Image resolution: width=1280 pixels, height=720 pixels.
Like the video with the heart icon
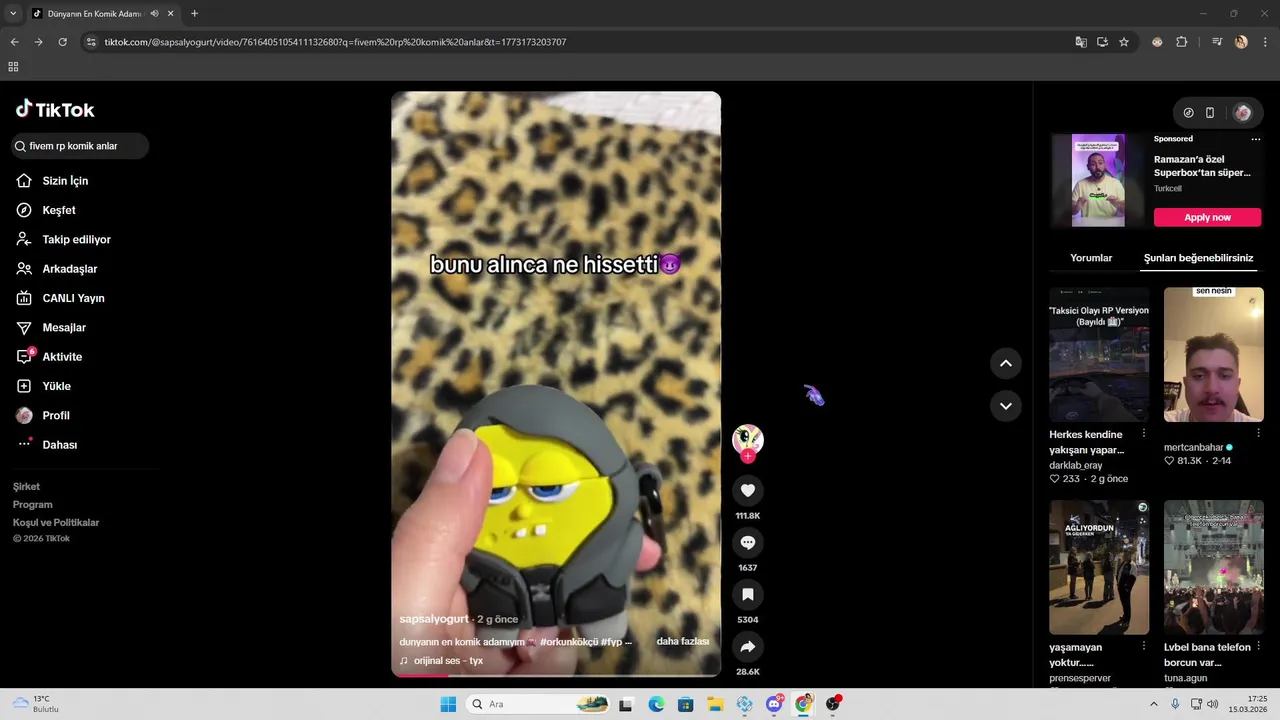747,490
